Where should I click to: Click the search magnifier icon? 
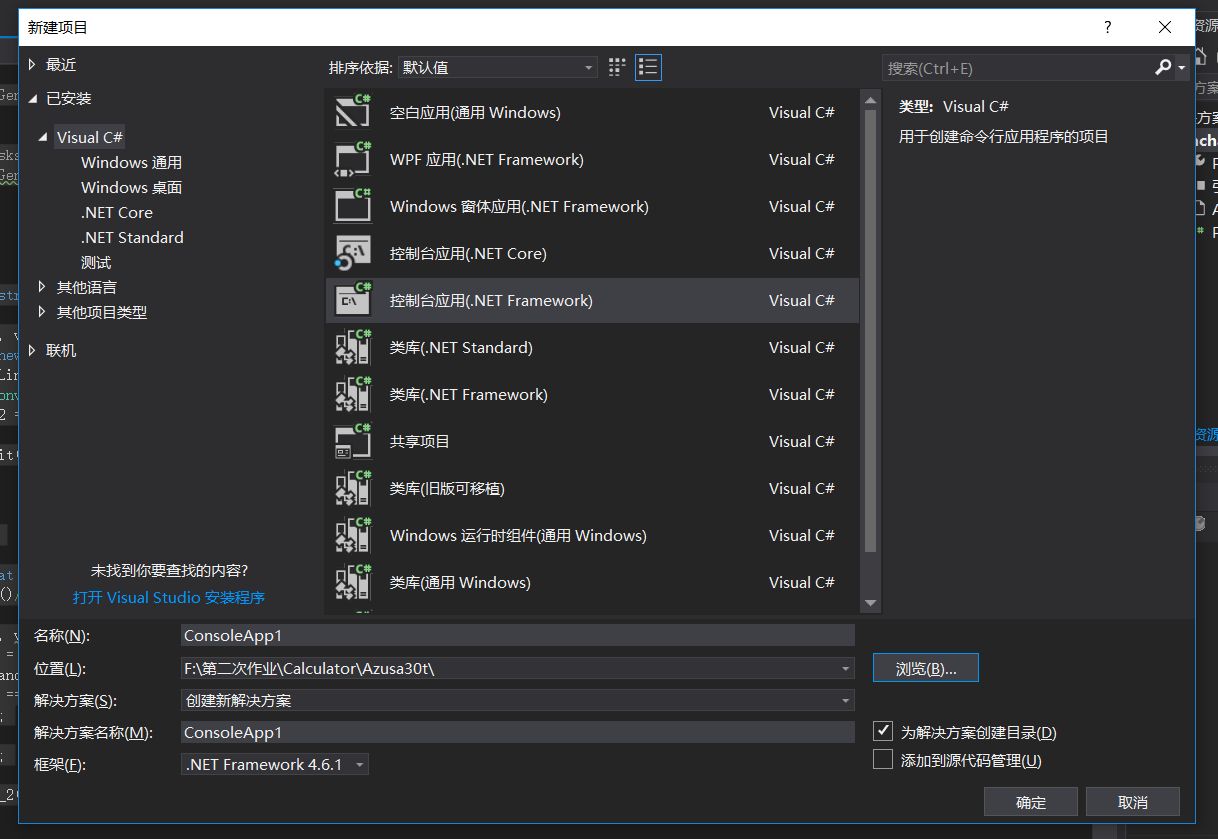coord(1163,67)
